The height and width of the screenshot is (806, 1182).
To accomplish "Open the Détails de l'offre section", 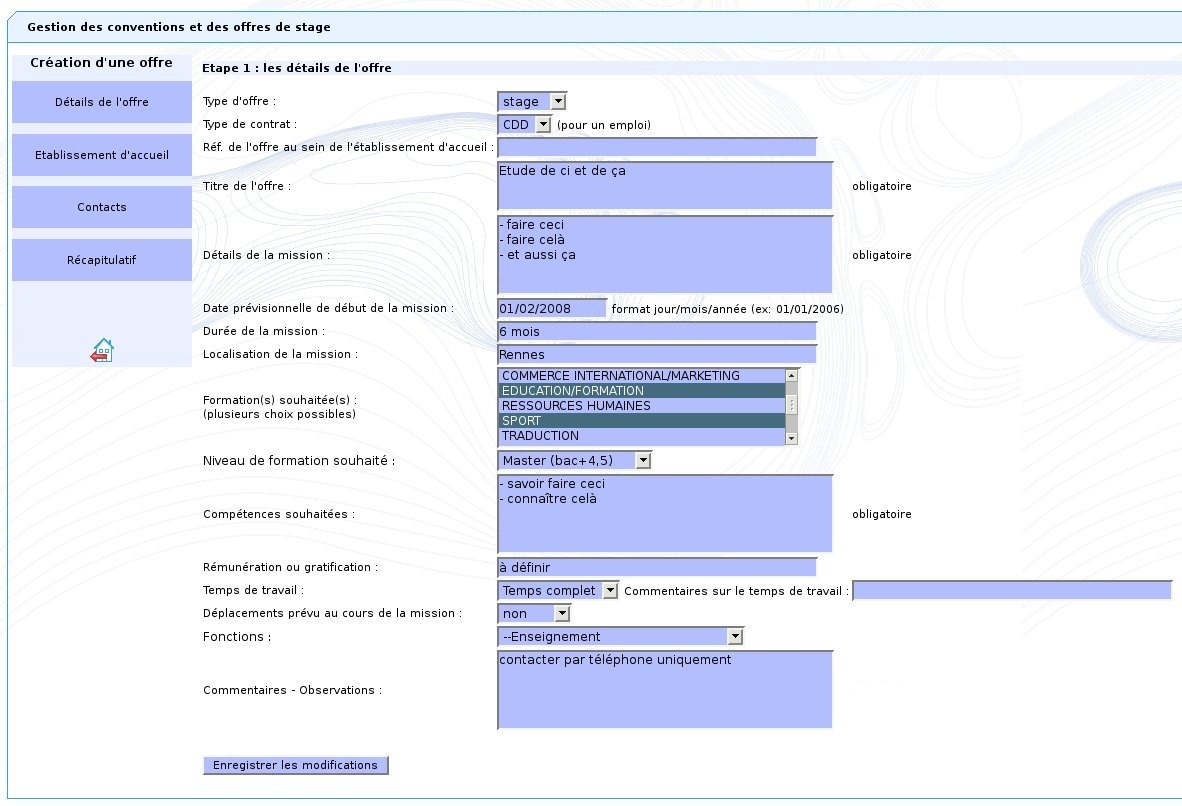I will pyautogui.click(x=102, y=102).
